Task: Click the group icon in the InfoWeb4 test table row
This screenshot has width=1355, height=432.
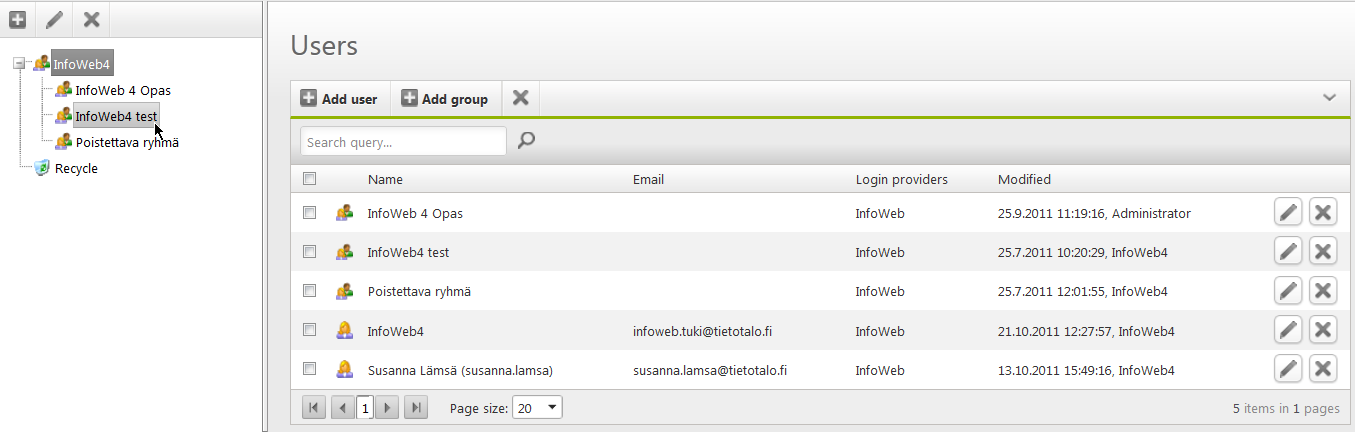Action: [344, 252]
